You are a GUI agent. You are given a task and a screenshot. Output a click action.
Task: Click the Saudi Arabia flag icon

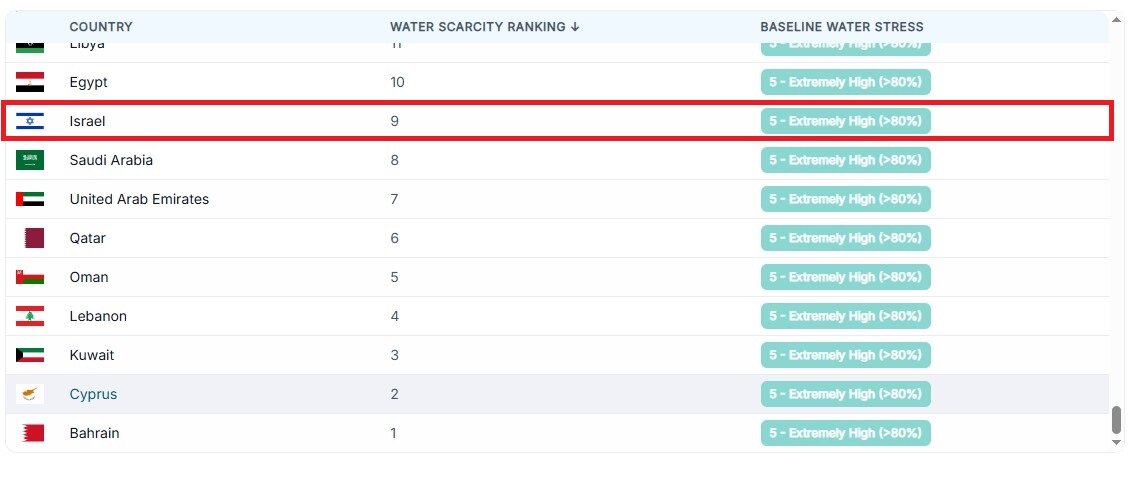30,160
